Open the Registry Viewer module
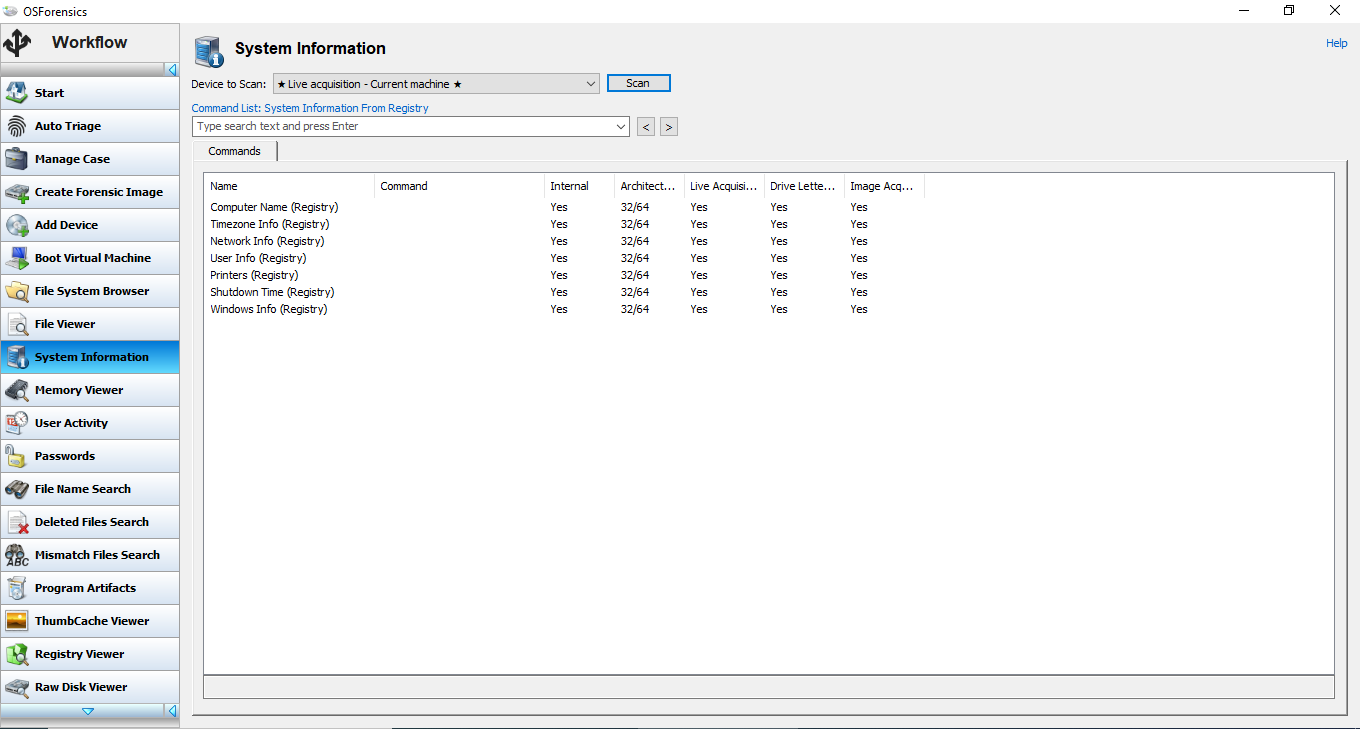 (90, 654)
